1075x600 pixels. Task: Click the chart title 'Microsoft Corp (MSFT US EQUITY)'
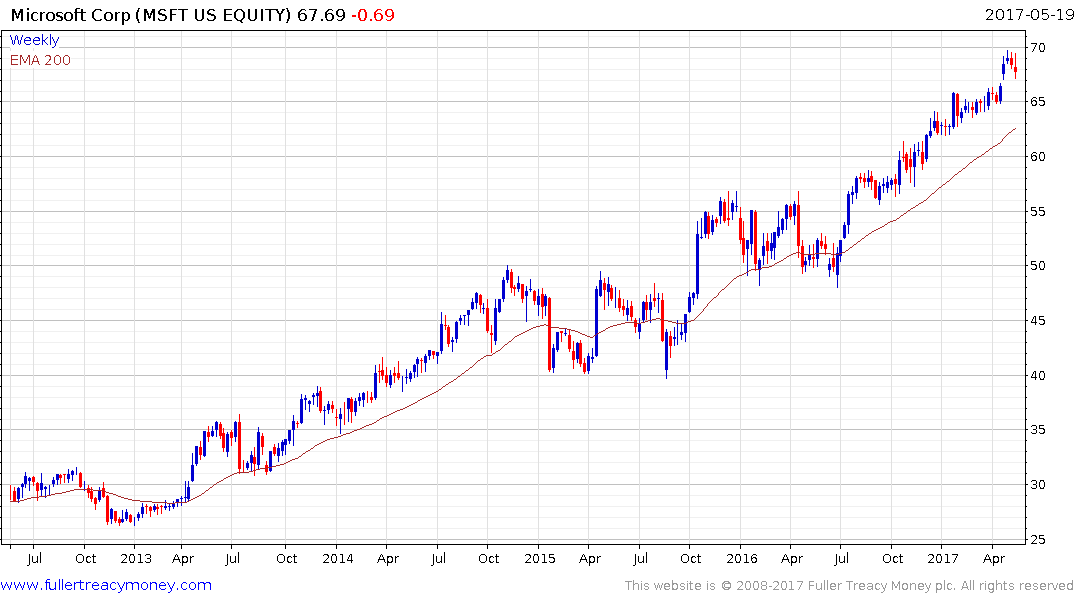click(x=152, y=15)
